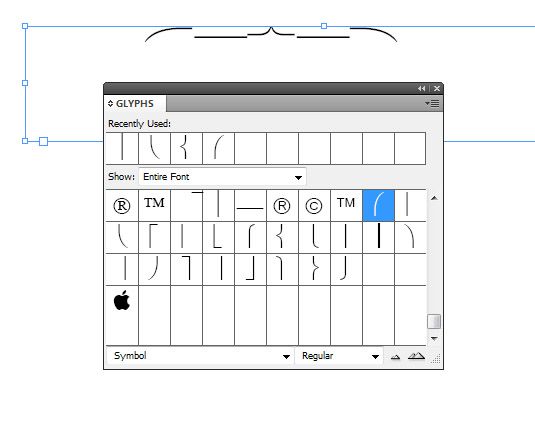535x425 pixels.
Task: Select the horizontal line glyph
Action: [x=250, y=206]
